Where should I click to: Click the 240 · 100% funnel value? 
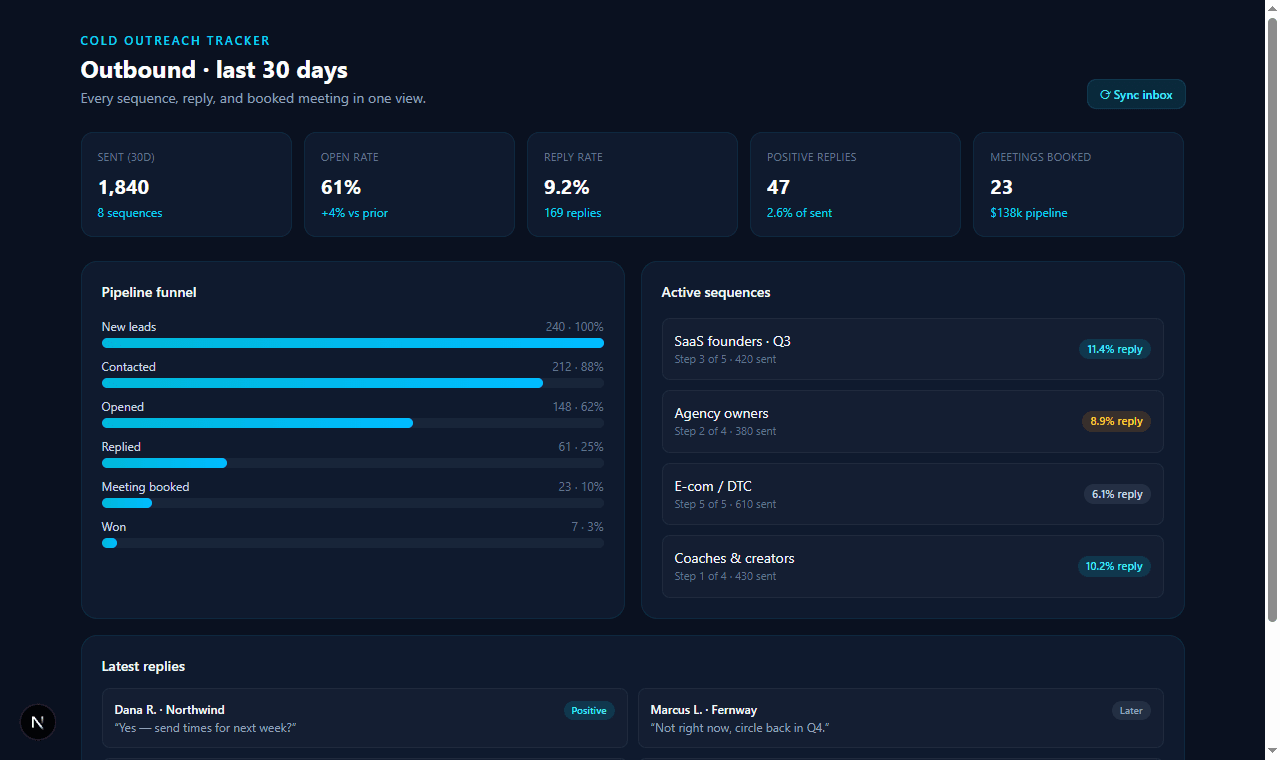coord(574,327)
